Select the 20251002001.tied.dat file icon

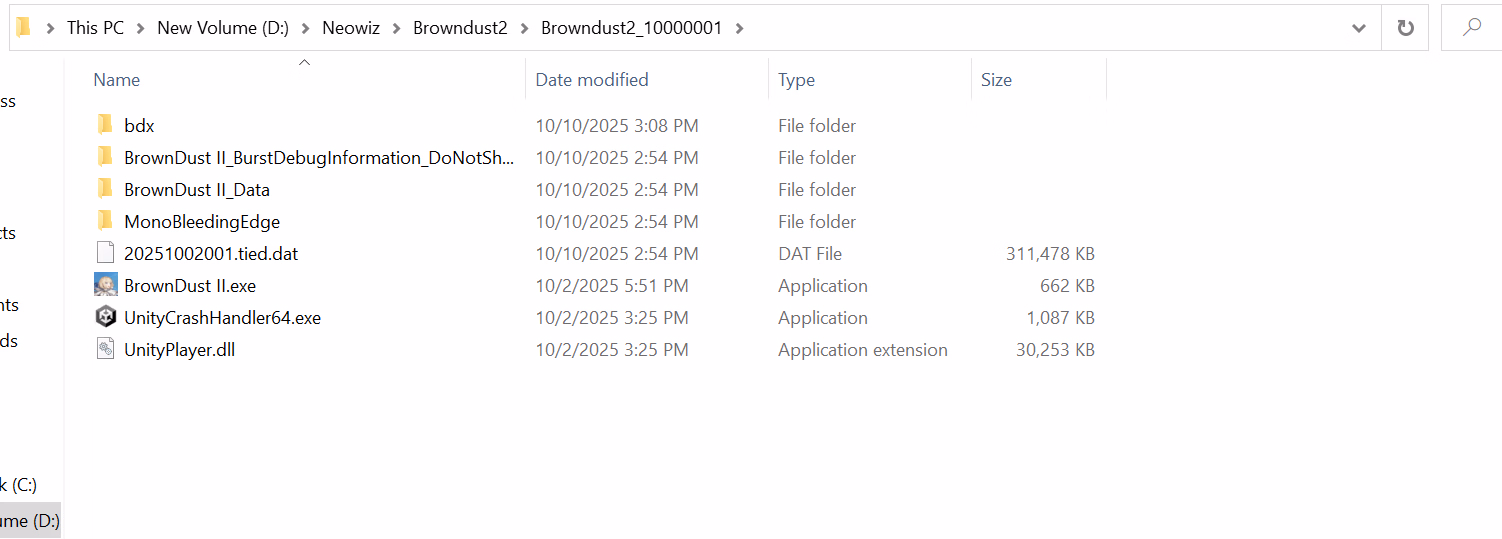pyautogui.click(x=105, y=253)
